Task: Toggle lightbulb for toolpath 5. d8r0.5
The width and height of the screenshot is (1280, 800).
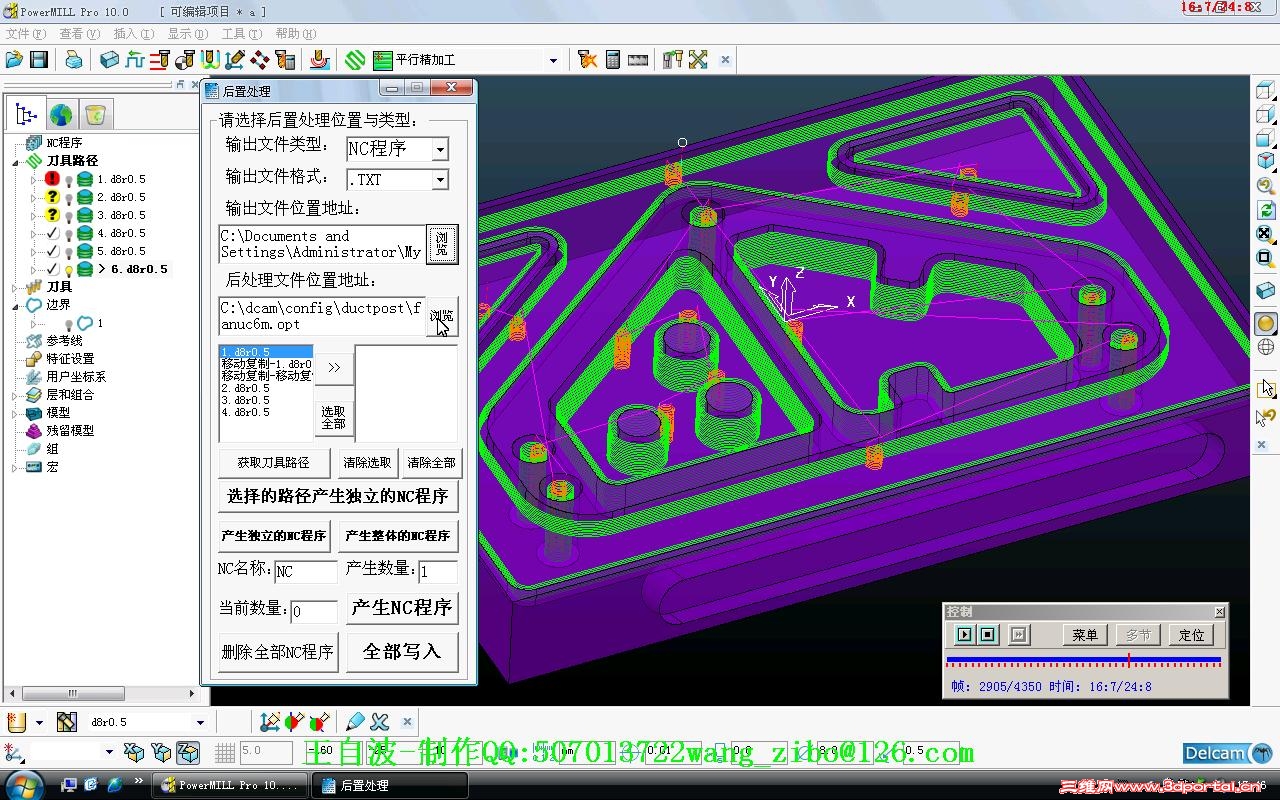Action: point(68,252)
